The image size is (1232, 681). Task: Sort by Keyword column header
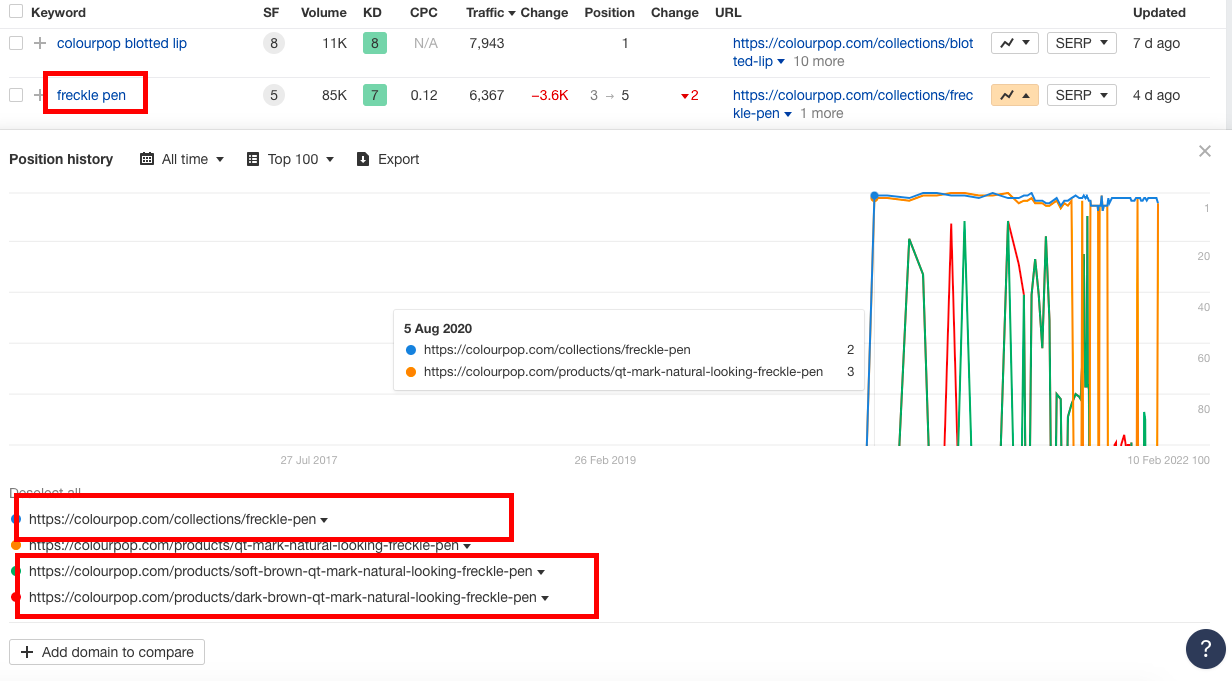pyautogui.click(x=58, y=13)
